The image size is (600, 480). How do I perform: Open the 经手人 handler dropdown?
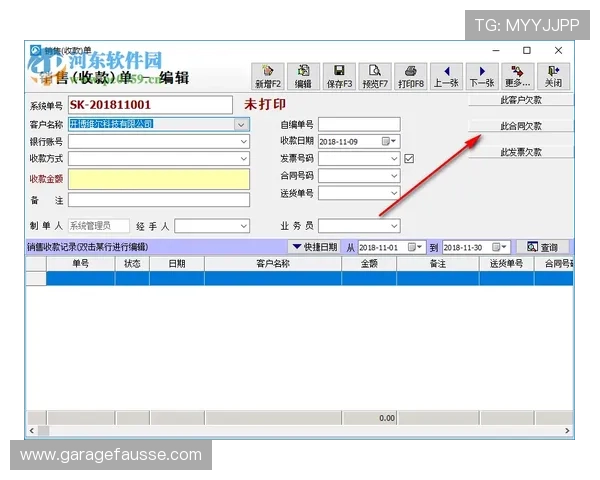coord(243,226)
